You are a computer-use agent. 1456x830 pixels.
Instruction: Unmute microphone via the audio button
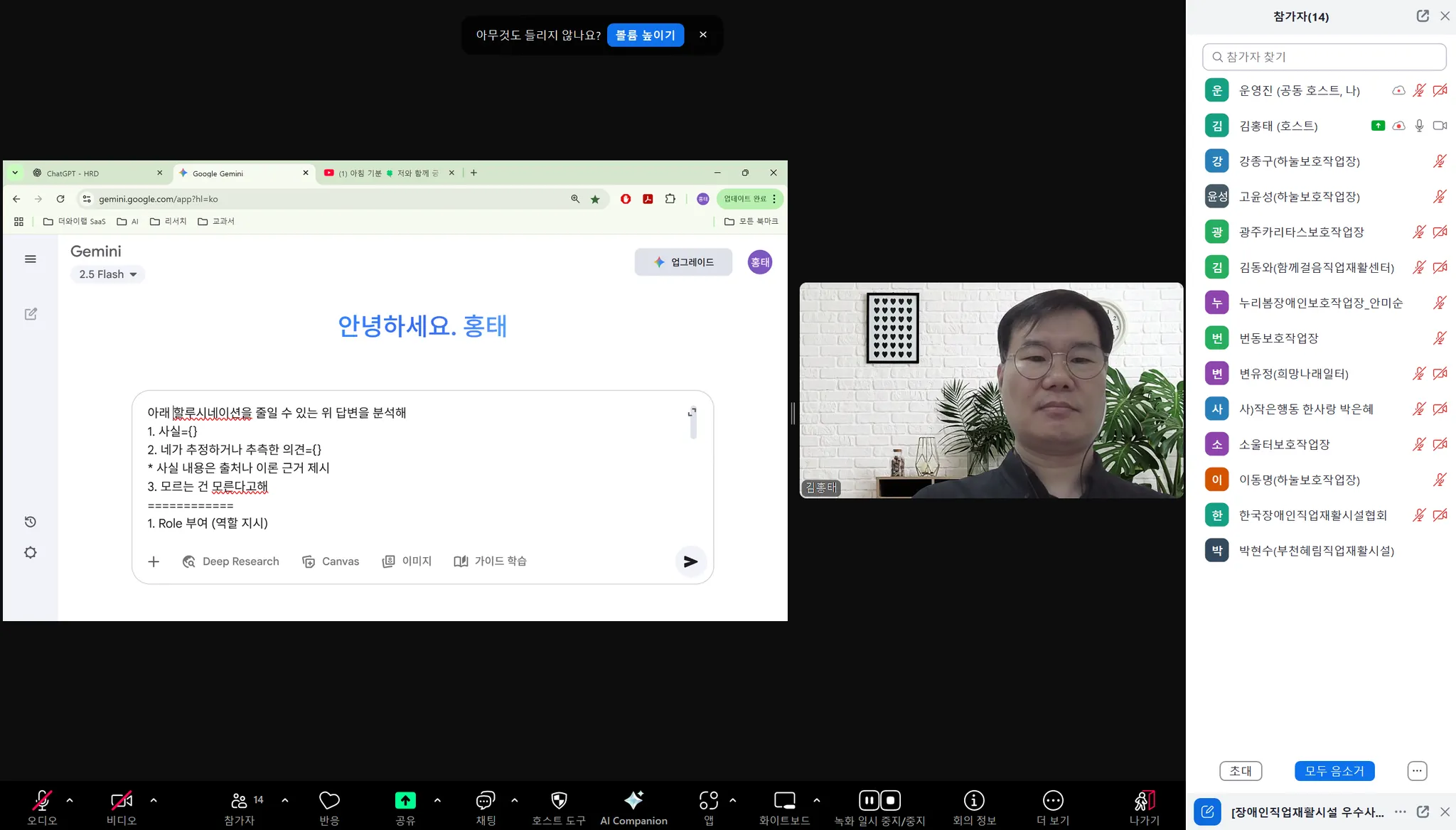(x=42, y=807)
